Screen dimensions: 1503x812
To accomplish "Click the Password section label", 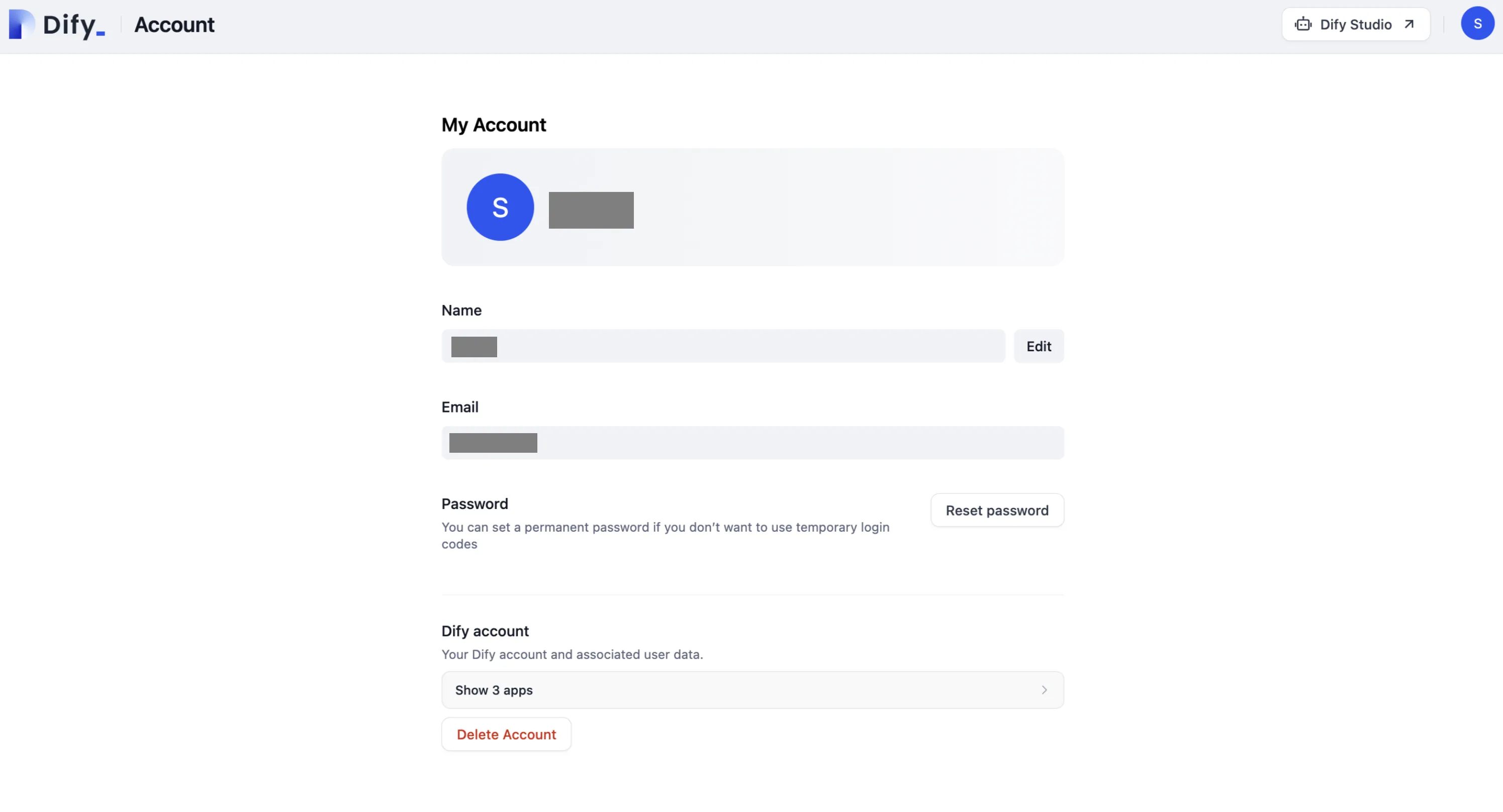I will [475, 504].
